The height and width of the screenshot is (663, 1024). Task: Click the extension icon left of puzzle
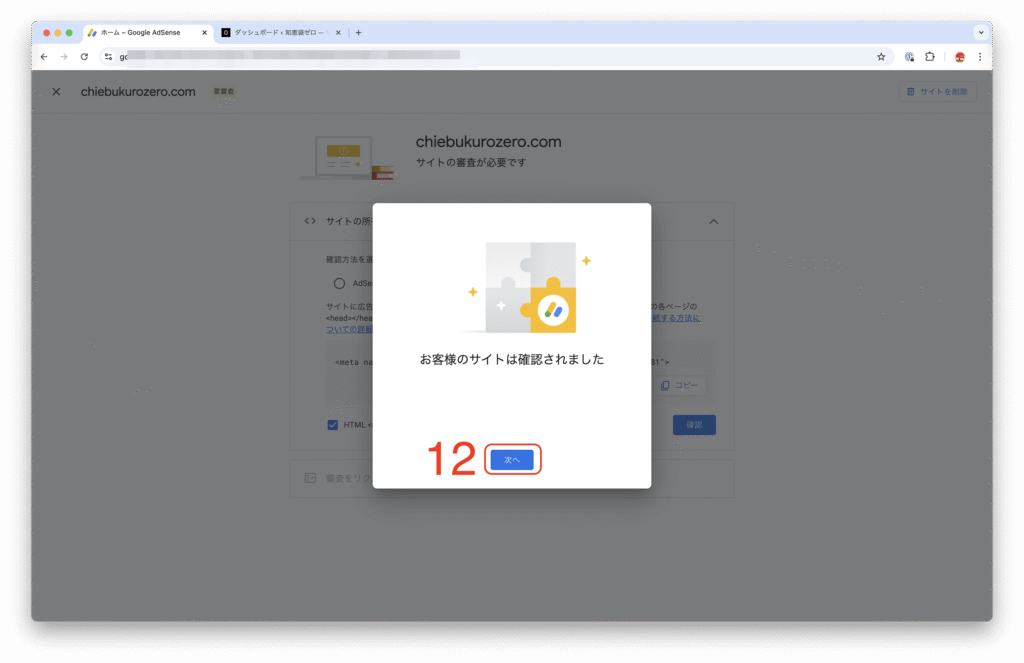[909, 57]
